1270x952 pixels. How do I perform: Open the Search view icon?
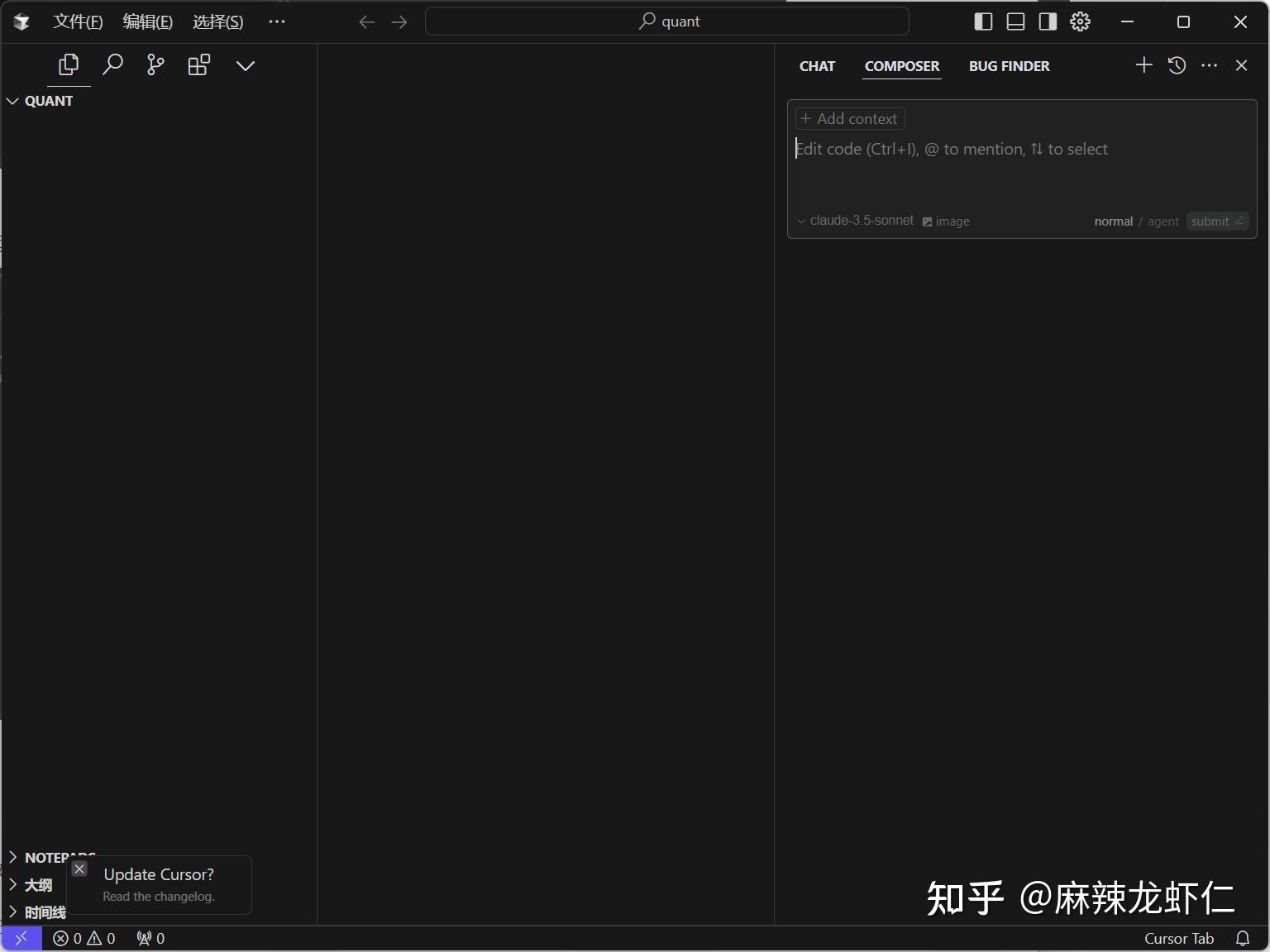coord(112,64)
